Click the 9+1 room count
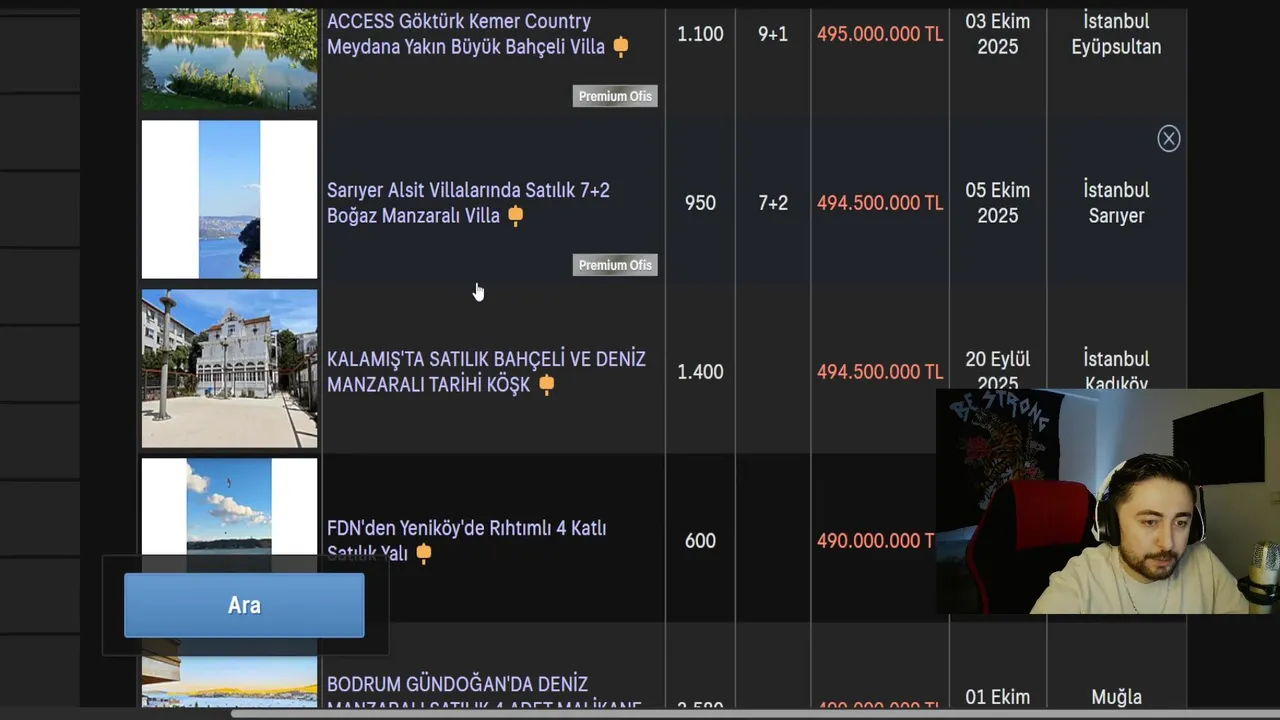Viewport: 1280px width, 720px height. tap(773, 34)
